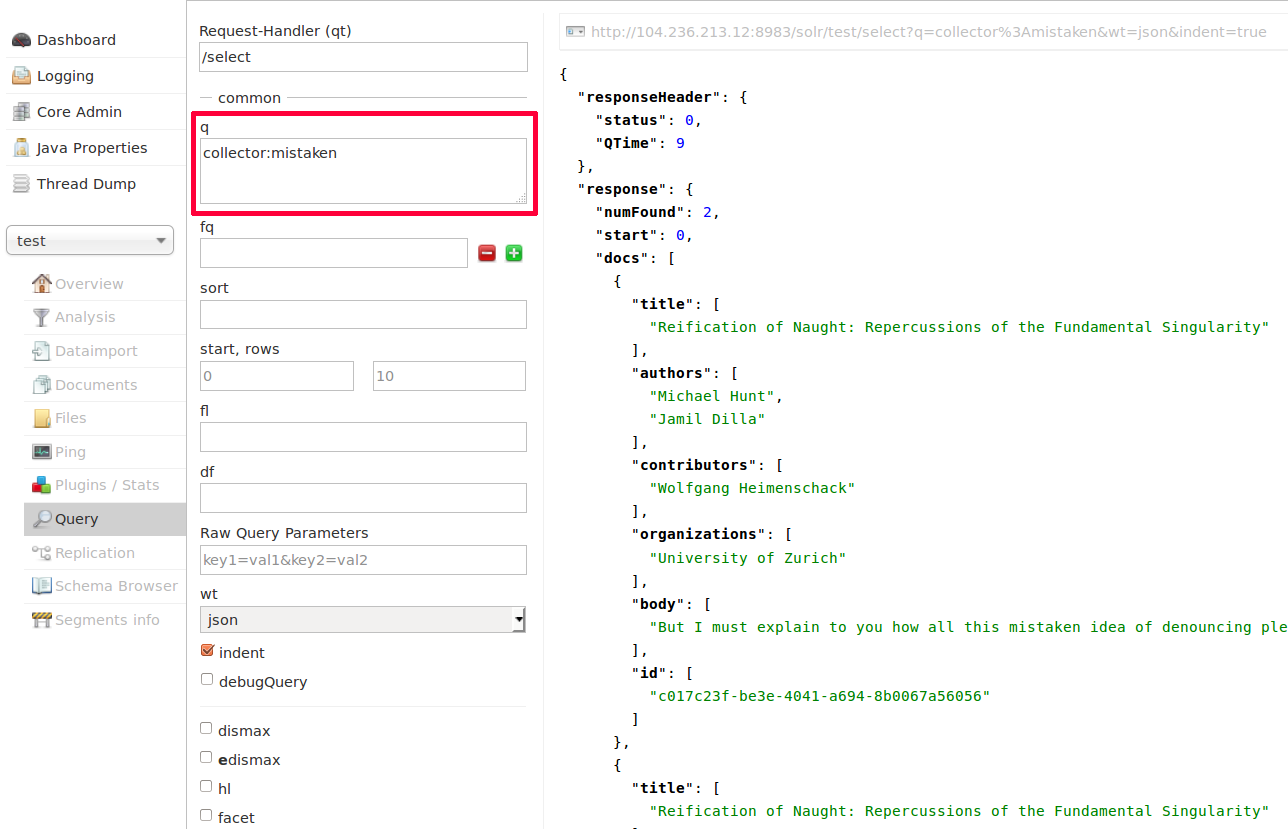The width and height of the screenshot is (1288, 829).
Task: Click the Analysis funnel icon
Action: click(x=41, y=317)
